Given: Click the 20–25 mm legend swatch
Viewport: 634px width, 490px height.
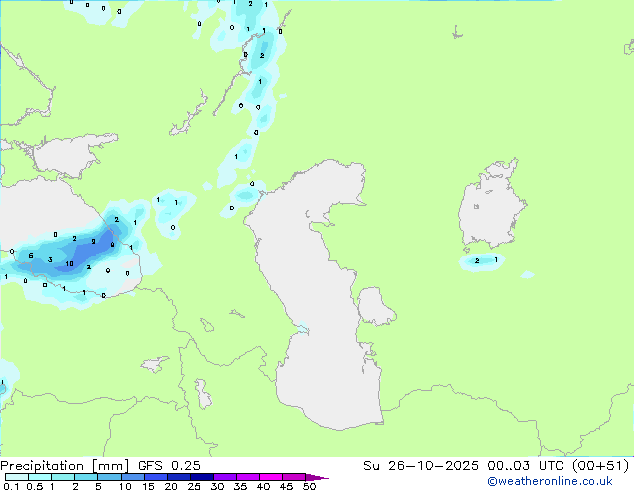Looking at the screenshot, I should tap(179, 477).
